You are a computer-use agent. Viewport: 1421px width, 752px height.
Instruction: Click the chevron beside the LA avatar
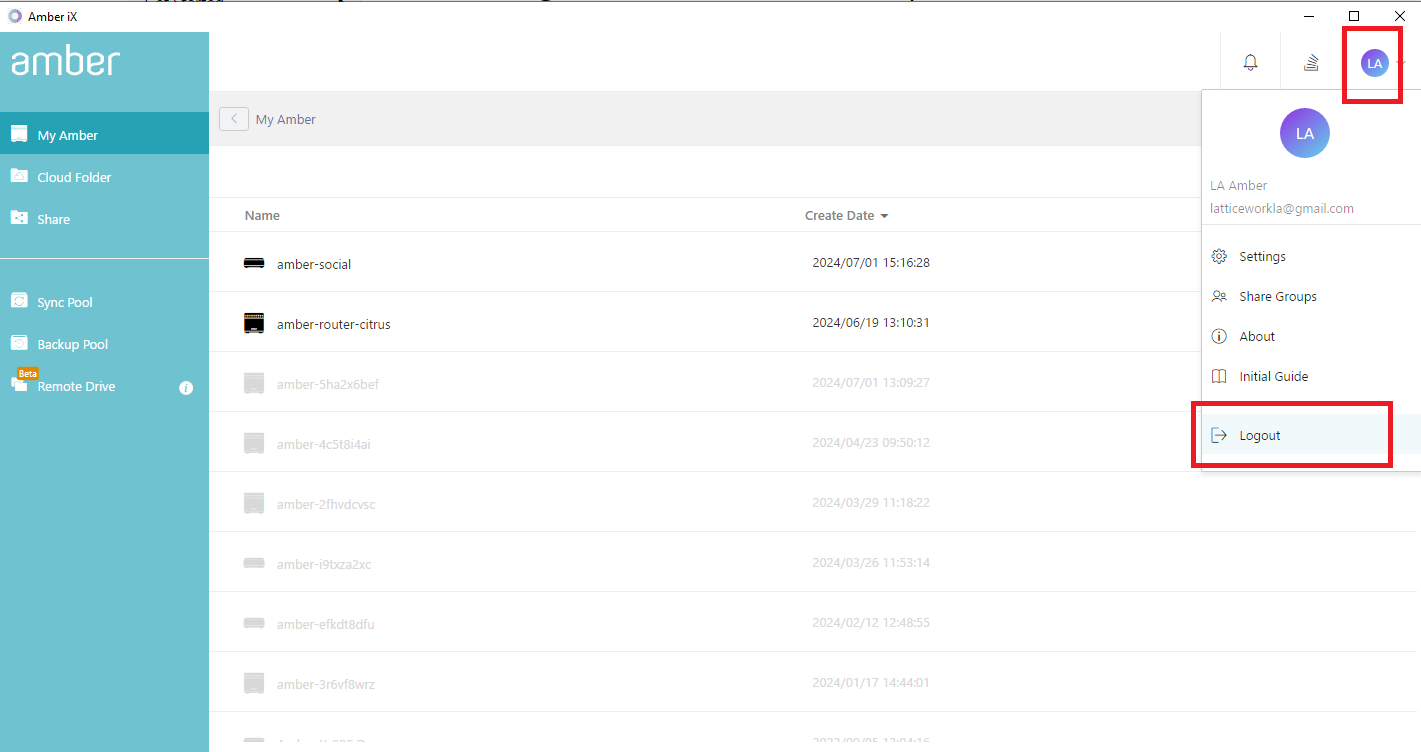point(1402,63)
